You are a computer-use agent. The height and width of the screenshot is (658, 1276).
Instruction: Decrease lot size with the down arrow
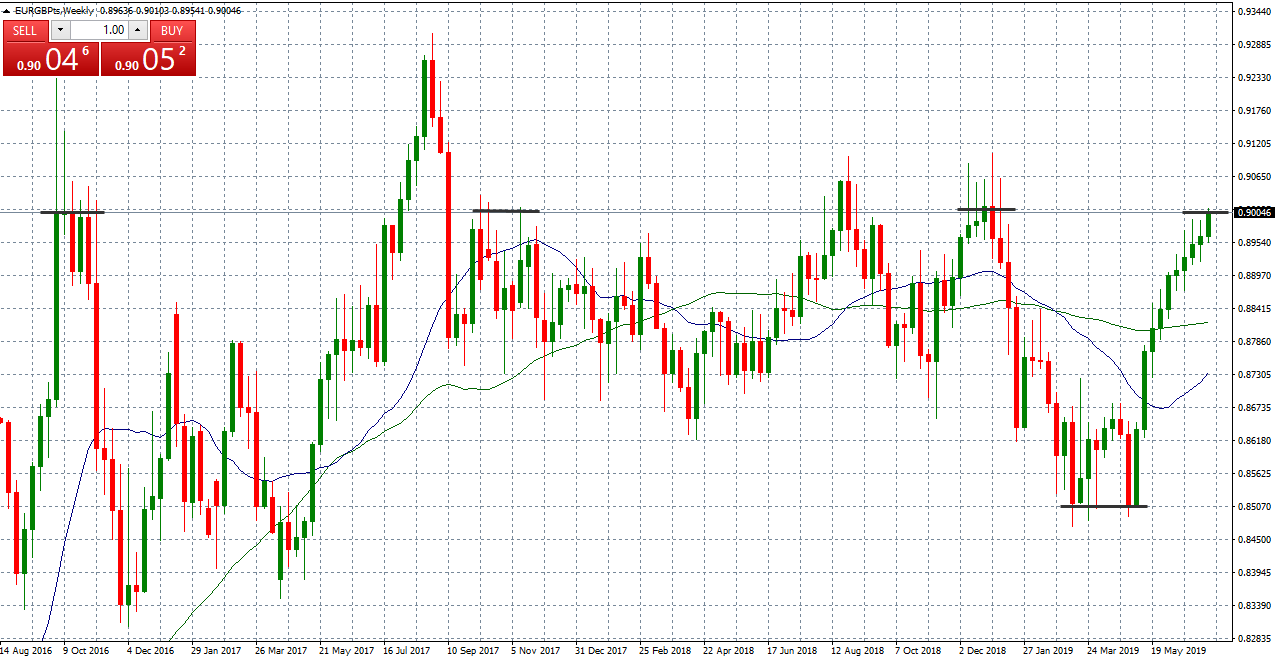point(60,30)
